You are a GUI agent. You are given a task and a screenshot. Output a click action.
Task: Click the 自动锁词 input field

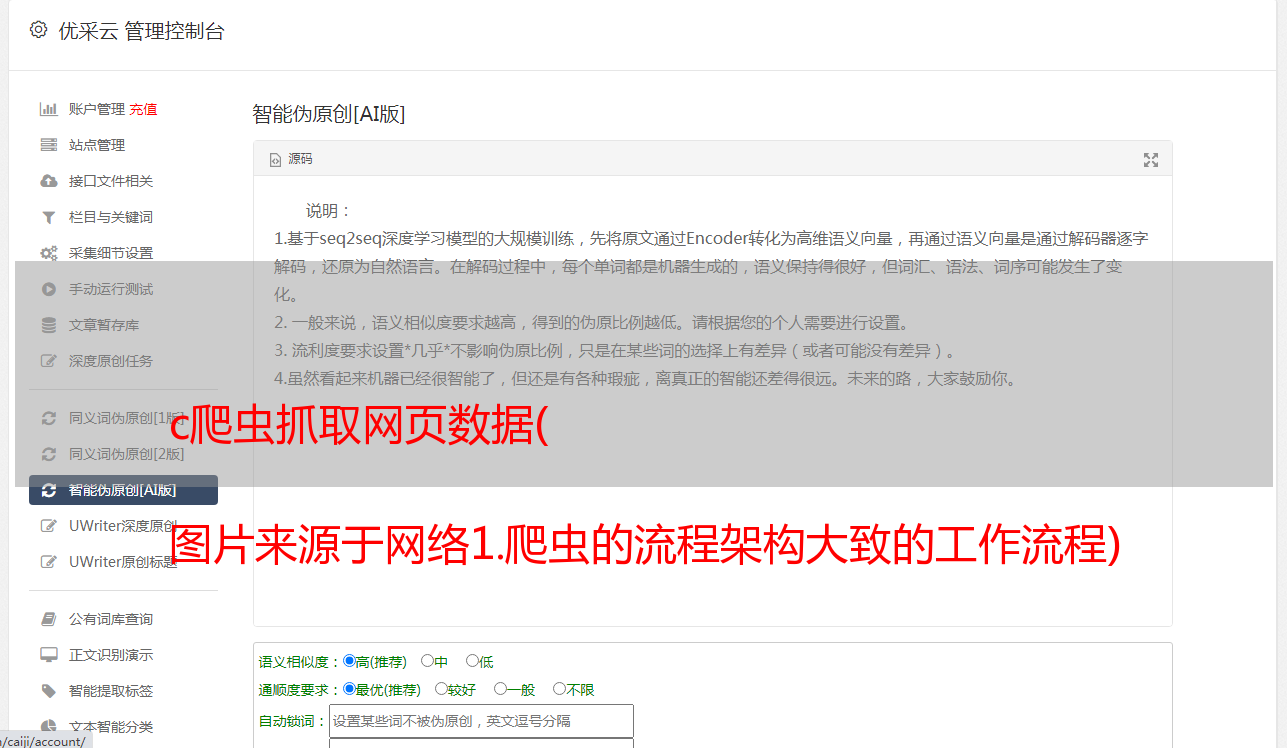pos(481,721)
